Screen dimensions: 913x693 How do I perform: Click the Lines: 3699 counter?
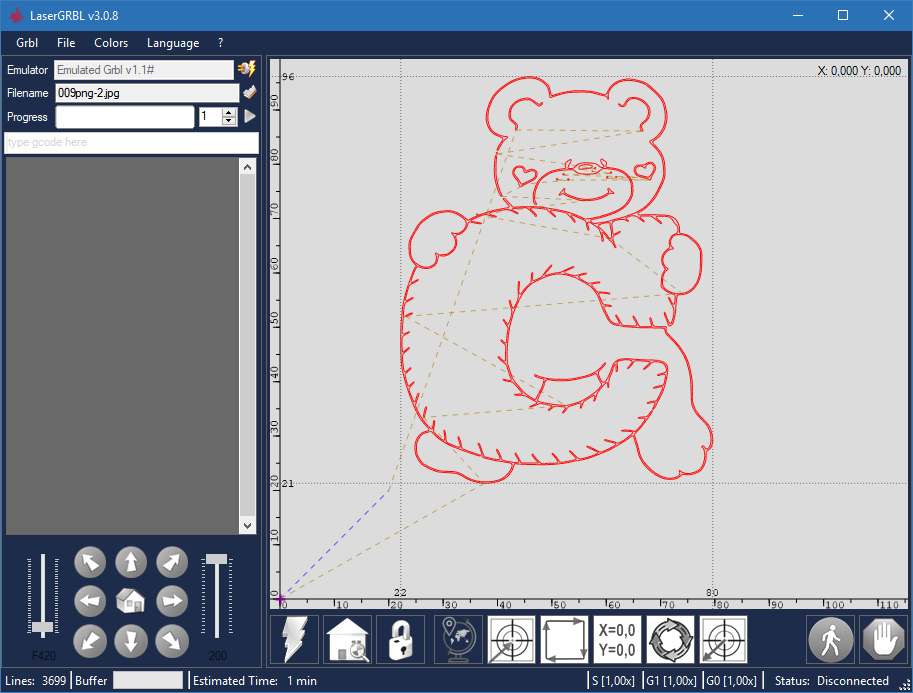point(36,681)
